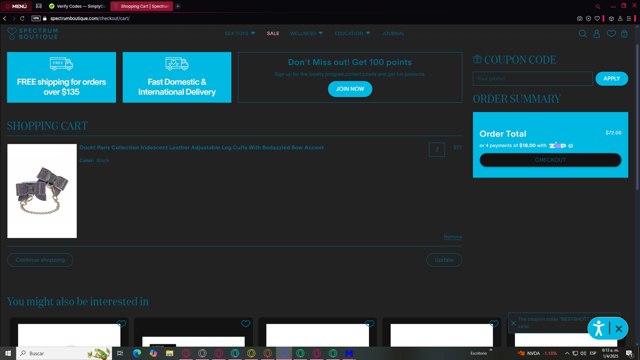Open the Spectrum Boutique logo home link

pos(33,33)
